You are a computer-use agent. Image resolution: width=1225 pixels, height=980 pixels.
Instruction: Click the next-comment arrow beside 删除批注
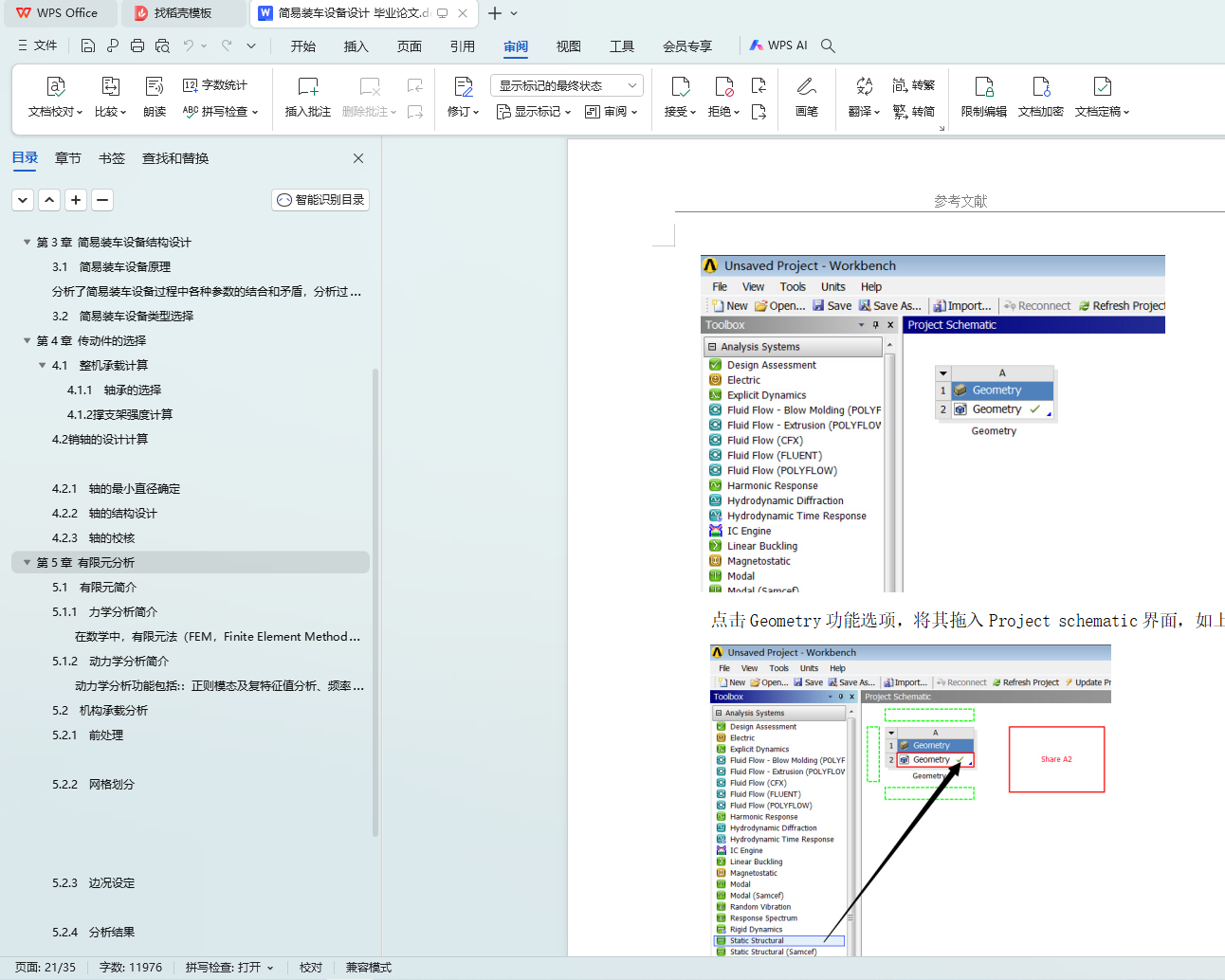(414, 112)
